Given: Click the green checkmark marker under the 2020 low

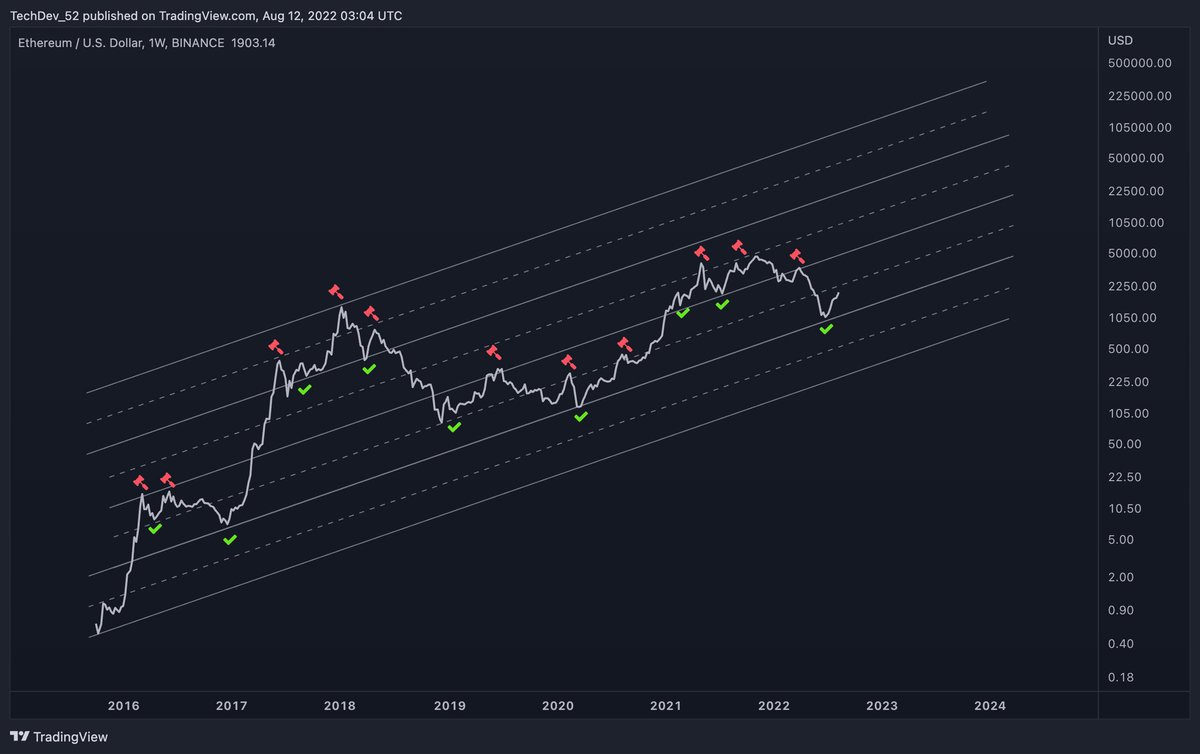Looking at the screenshot, I should click(579, 417).
